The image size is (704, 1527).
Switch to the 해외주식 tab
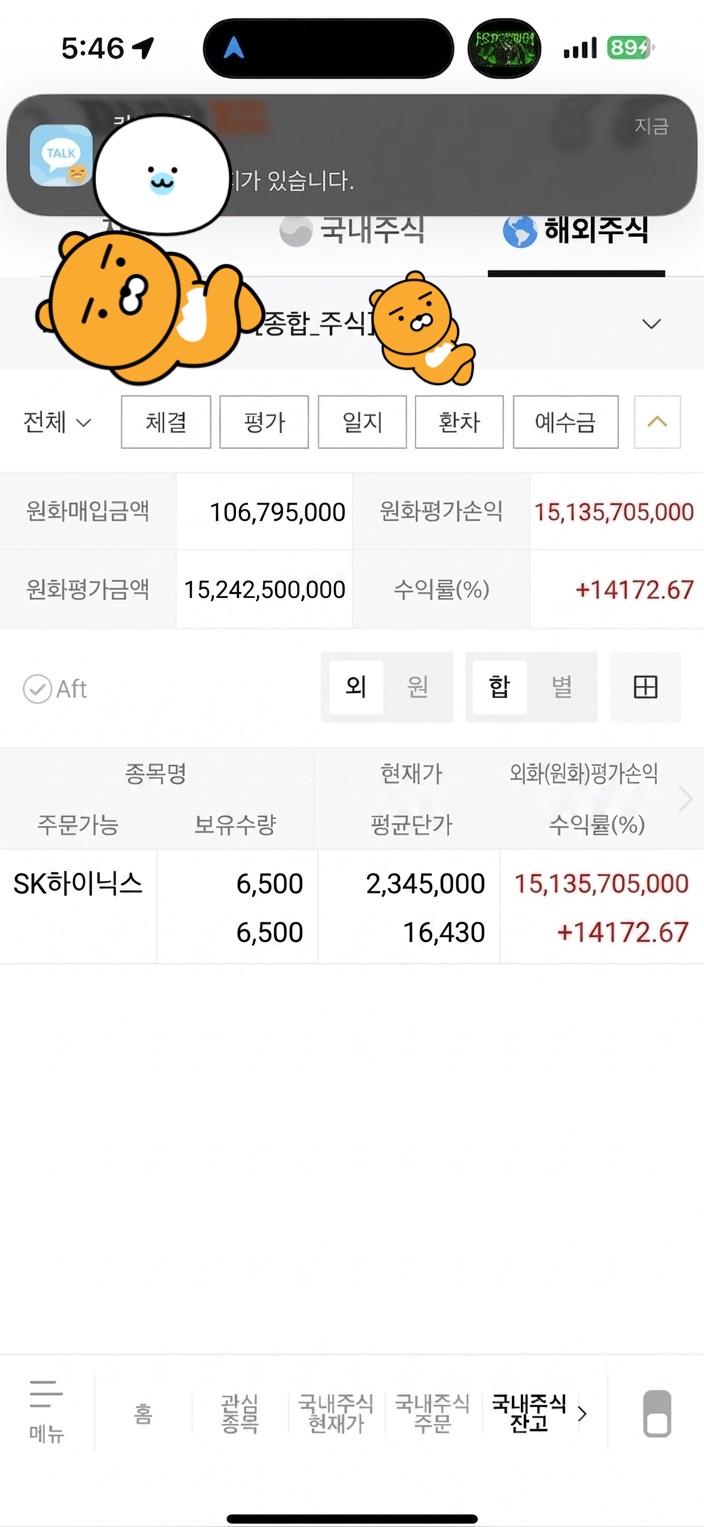point(577,231)
